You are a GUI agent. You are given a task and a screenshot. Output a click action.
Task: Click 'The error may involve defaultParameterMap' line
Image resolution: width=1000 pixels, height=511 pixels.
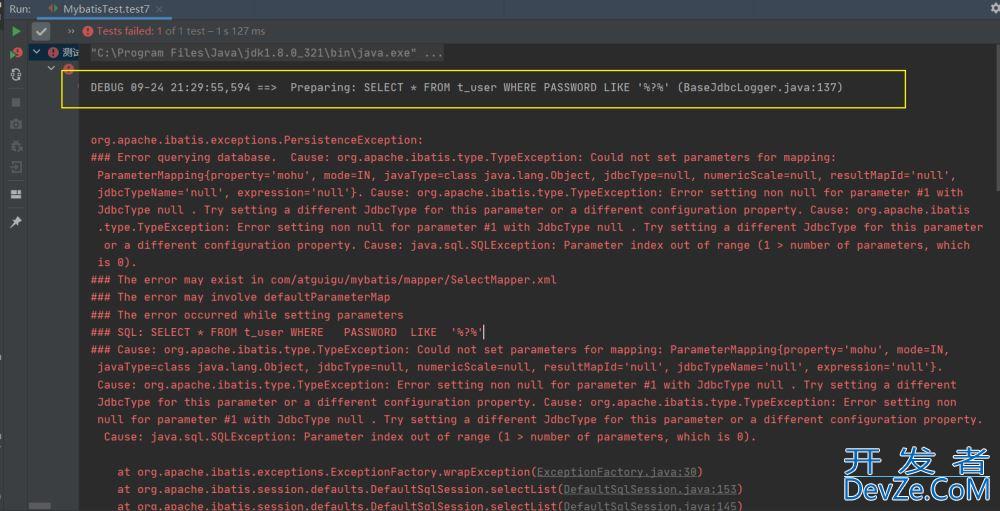[240, 297]
